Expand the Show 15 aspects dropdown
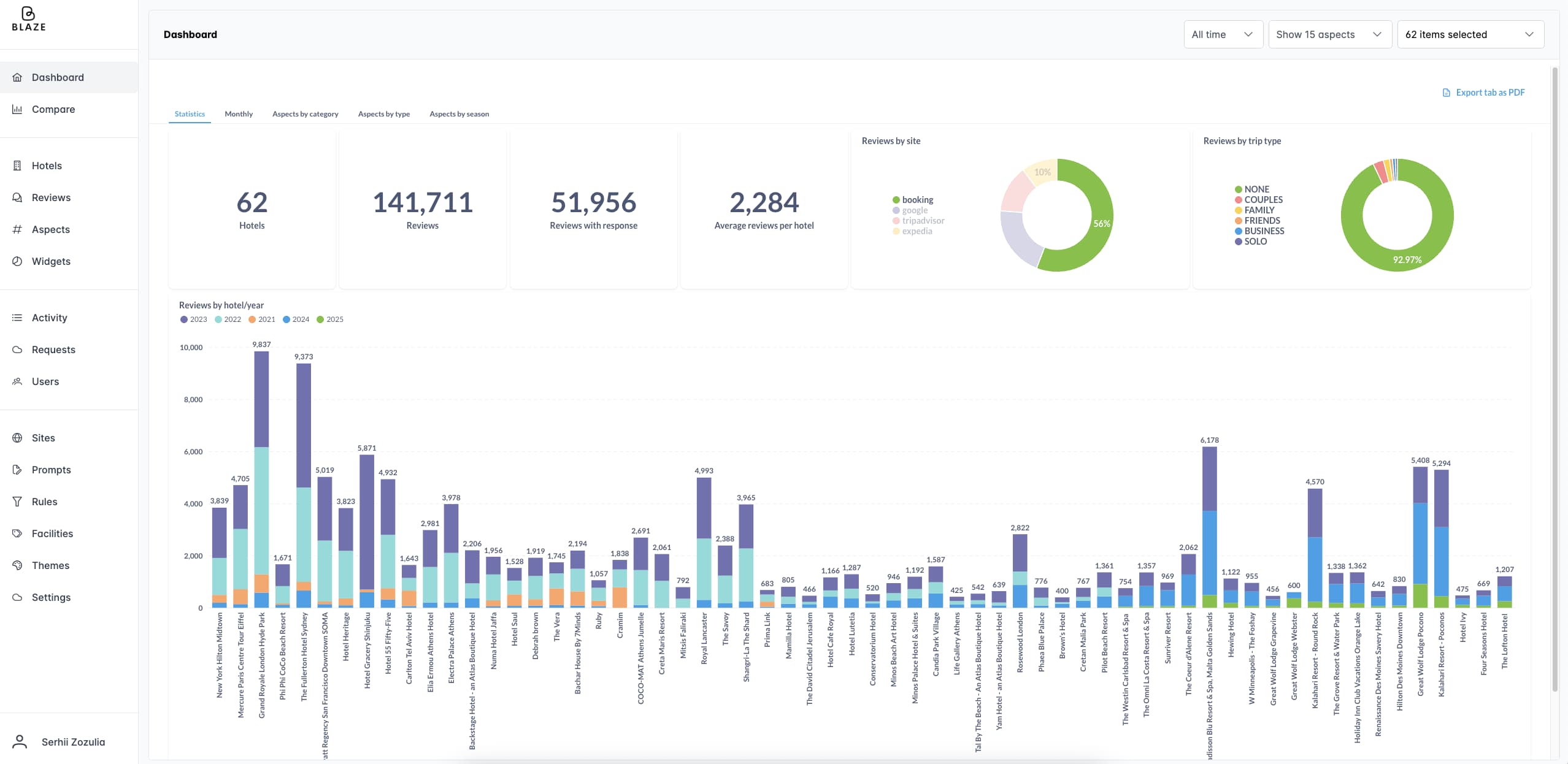This screenshot has height=764, width=1568. pyautogui.click(x=1329, y=34)
